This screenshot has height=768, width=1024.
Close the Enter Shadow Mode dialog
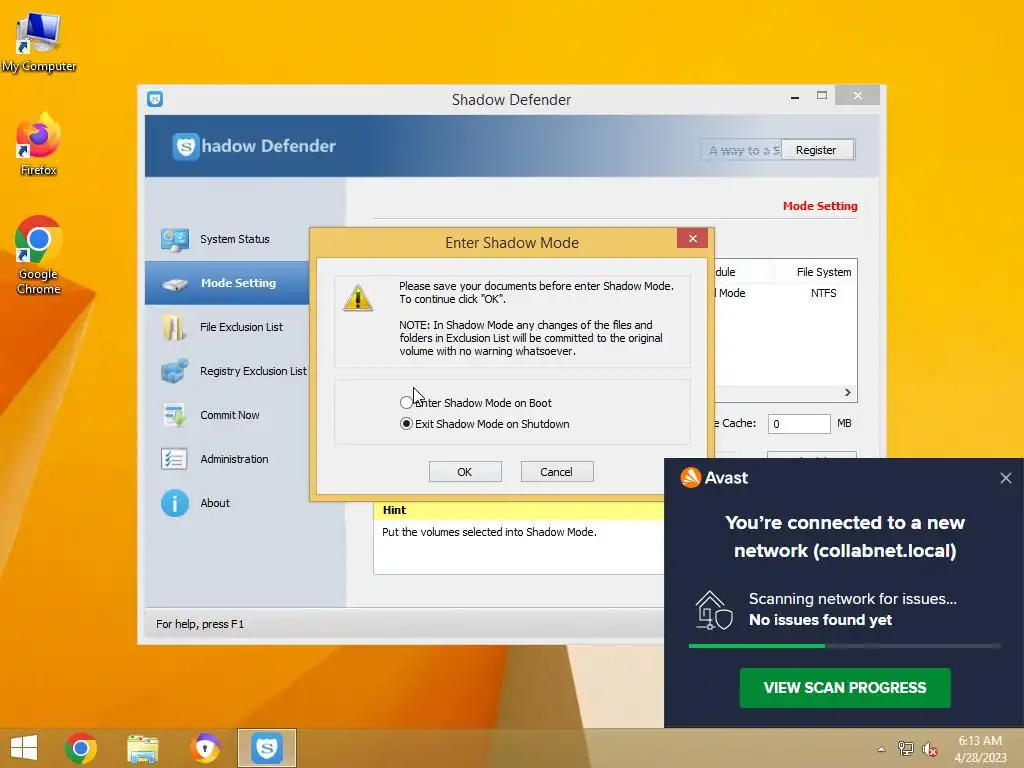coord(692,239)
